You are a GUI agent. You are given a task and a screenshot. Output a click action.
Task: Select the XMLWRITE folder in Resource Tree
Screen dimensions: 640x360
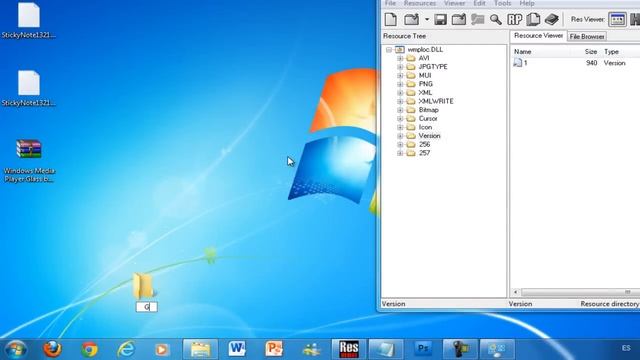pyautogui.click(x=436, y=101)
